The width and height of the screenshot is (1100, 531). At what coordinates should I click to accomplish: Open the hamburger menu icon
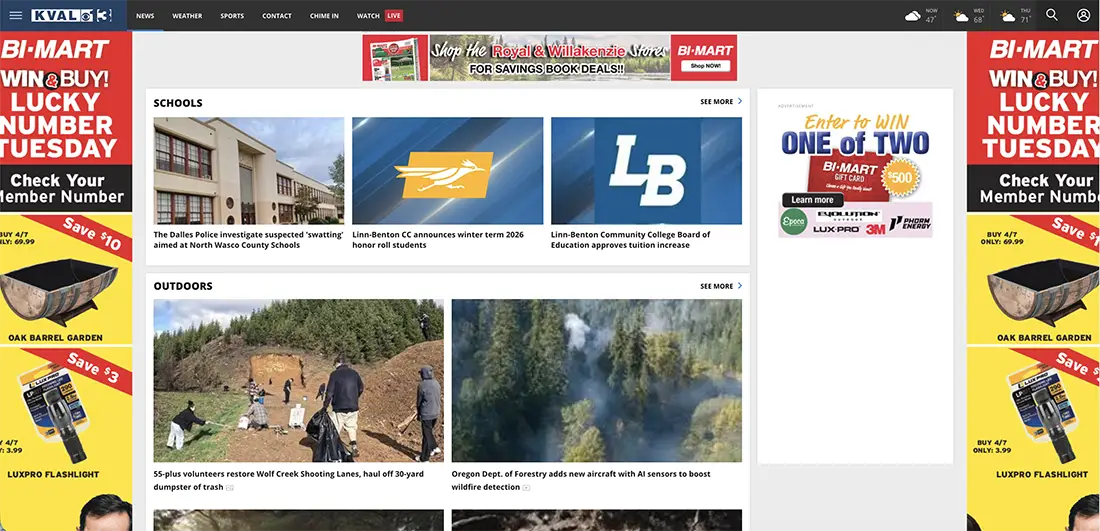click(x=15, y=15)
